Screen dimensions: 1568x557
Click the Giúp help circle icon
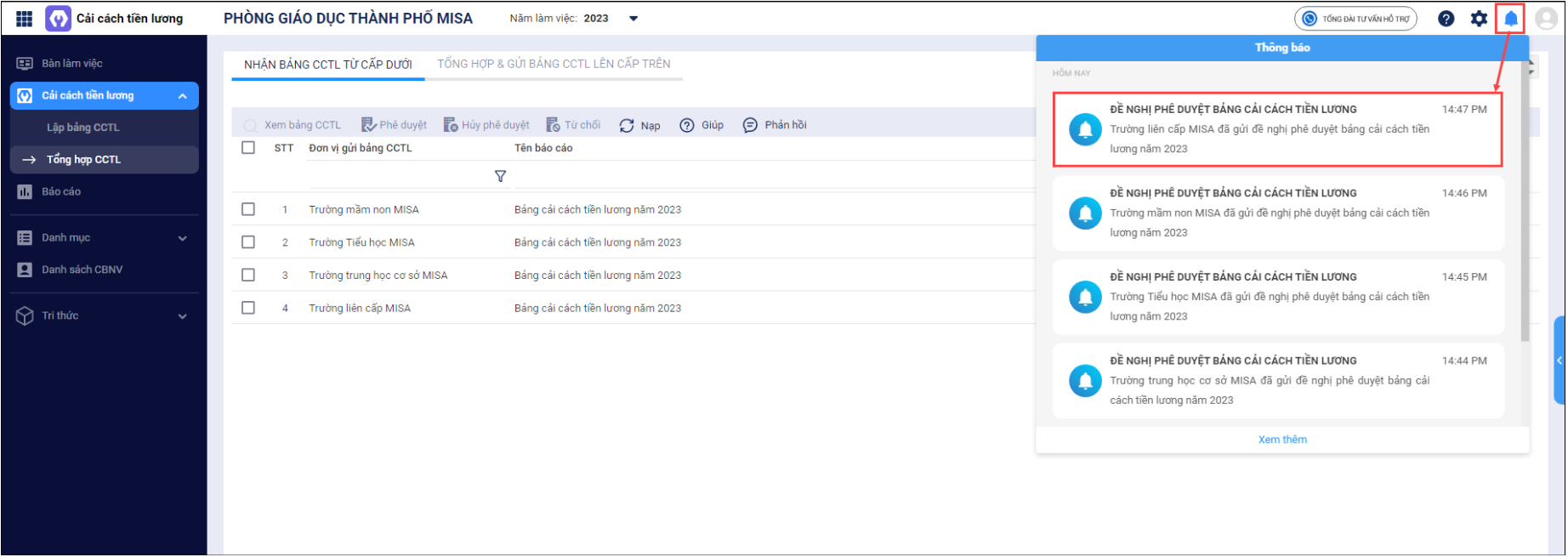pos(687,125)
